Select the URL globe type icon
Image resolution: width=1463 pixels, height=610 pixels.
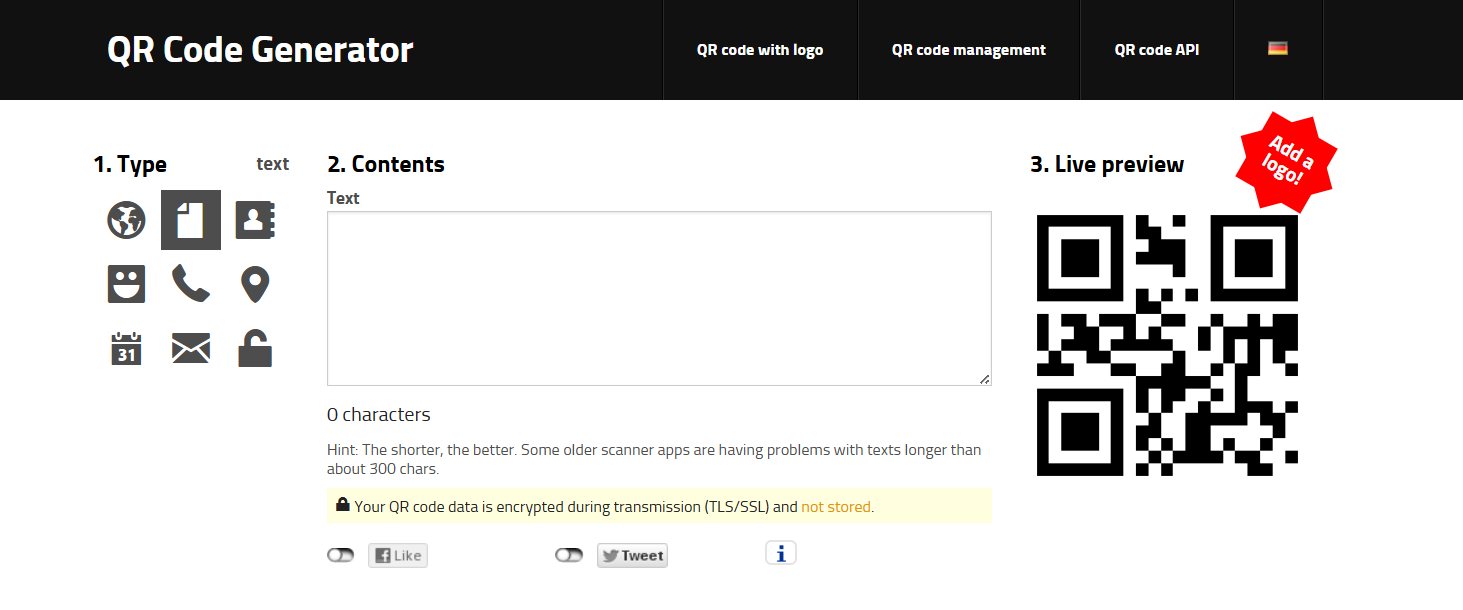(x=127, y=220)
